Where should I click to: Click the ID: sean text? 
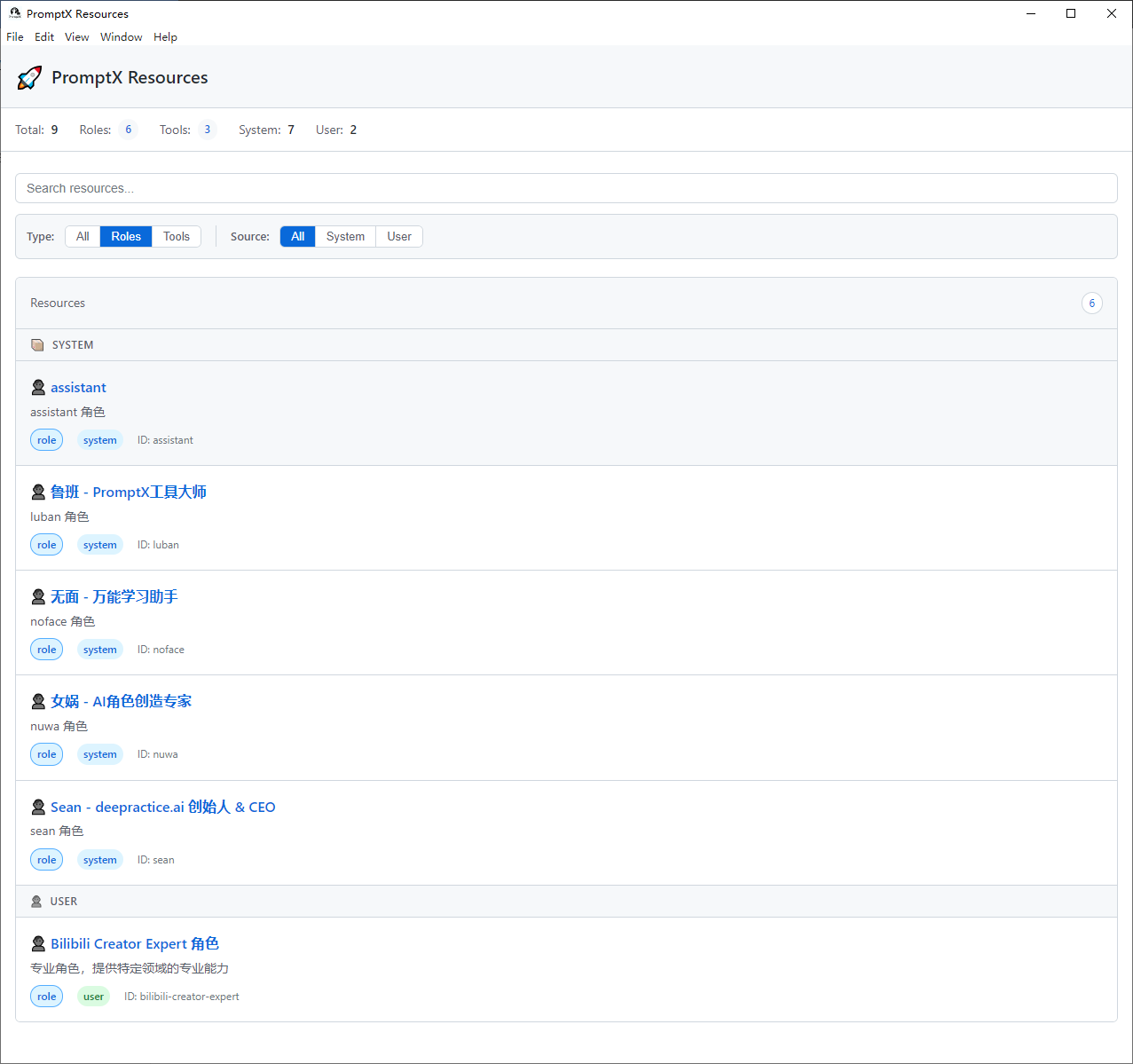pyautogui.click(x=156, y=860)
